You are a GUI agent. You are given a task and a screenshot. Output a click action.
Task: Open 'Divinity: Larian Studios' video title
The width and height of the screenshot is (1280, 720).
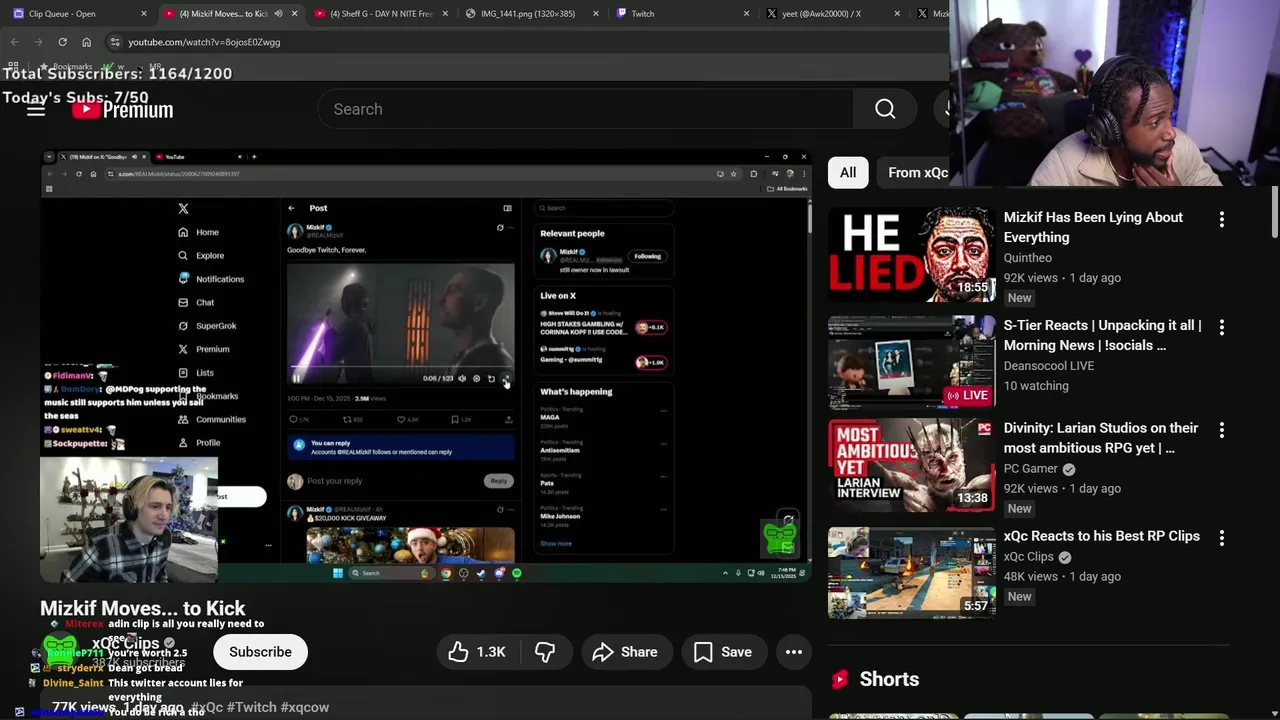(1101, 438)
